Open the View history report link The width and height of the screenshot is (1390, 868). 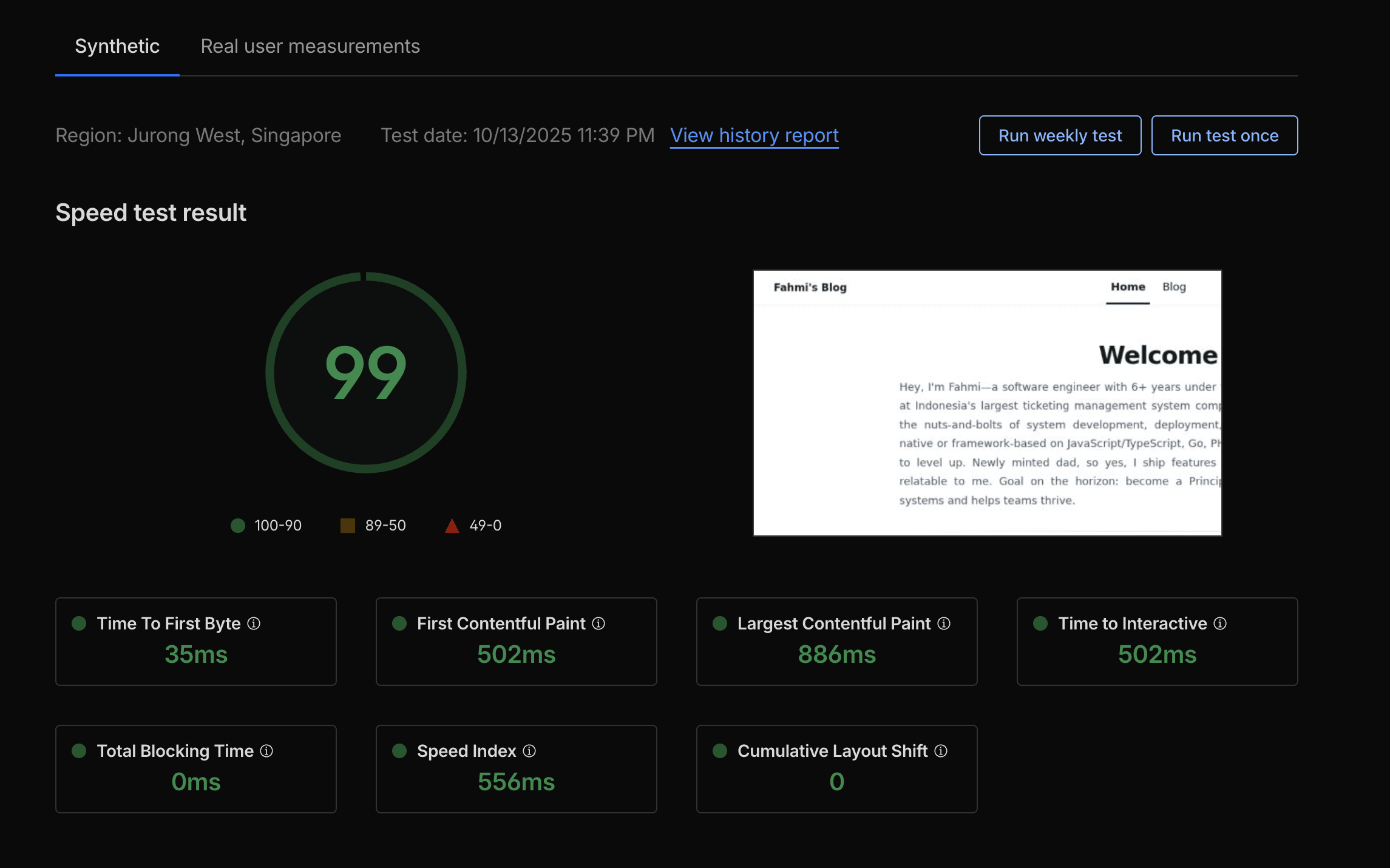coord(754,135)
